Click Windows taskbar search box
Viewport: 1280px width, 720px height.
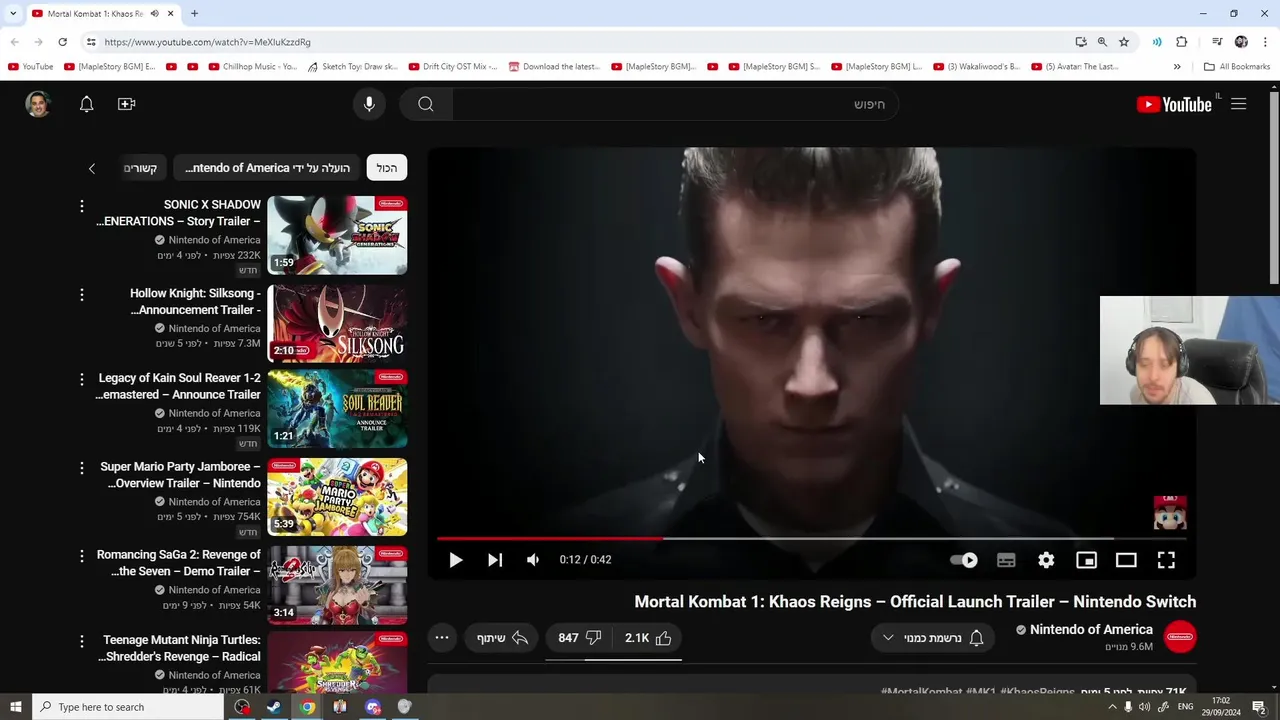[x=127, y=707]
